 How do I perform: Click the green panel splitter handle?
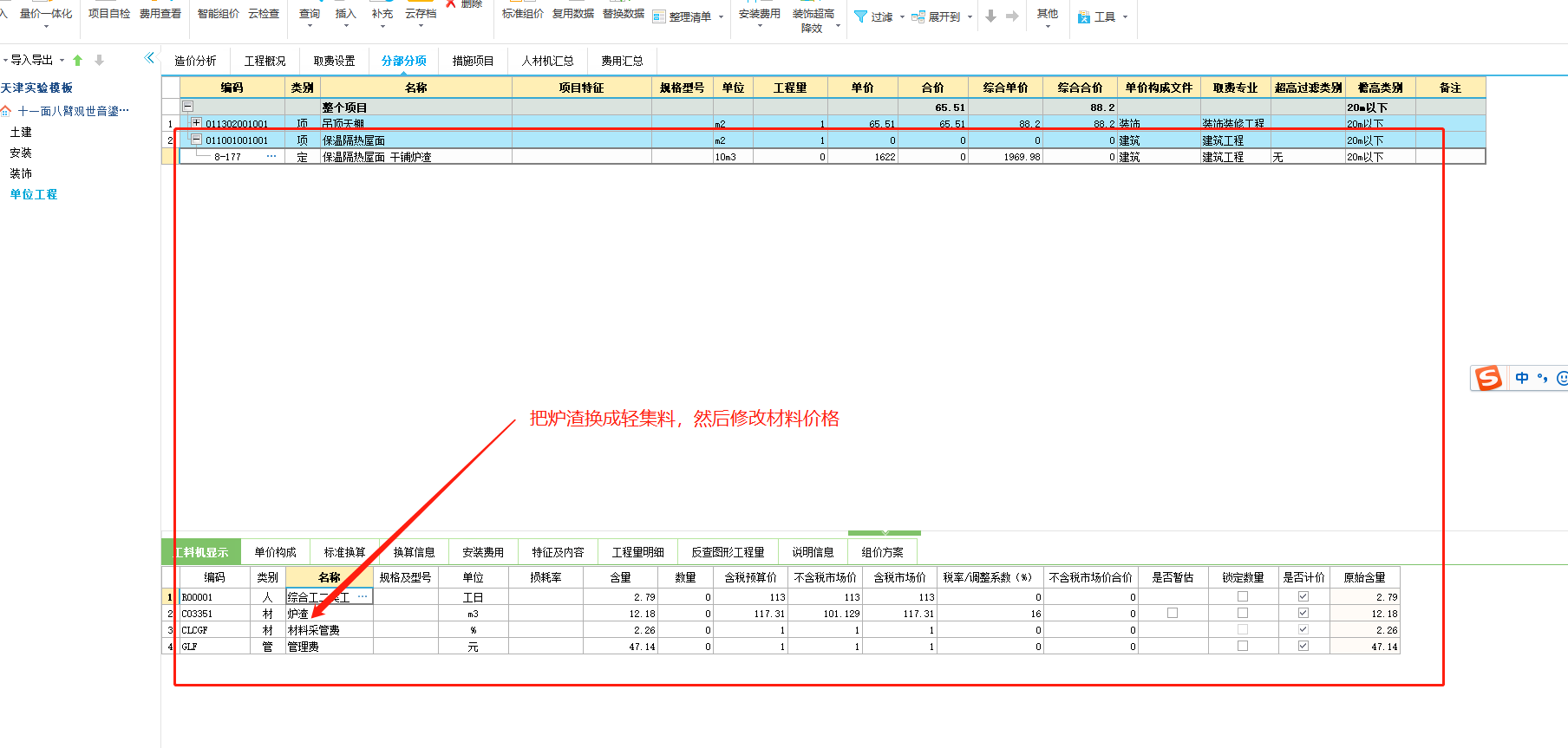point(885,532)
